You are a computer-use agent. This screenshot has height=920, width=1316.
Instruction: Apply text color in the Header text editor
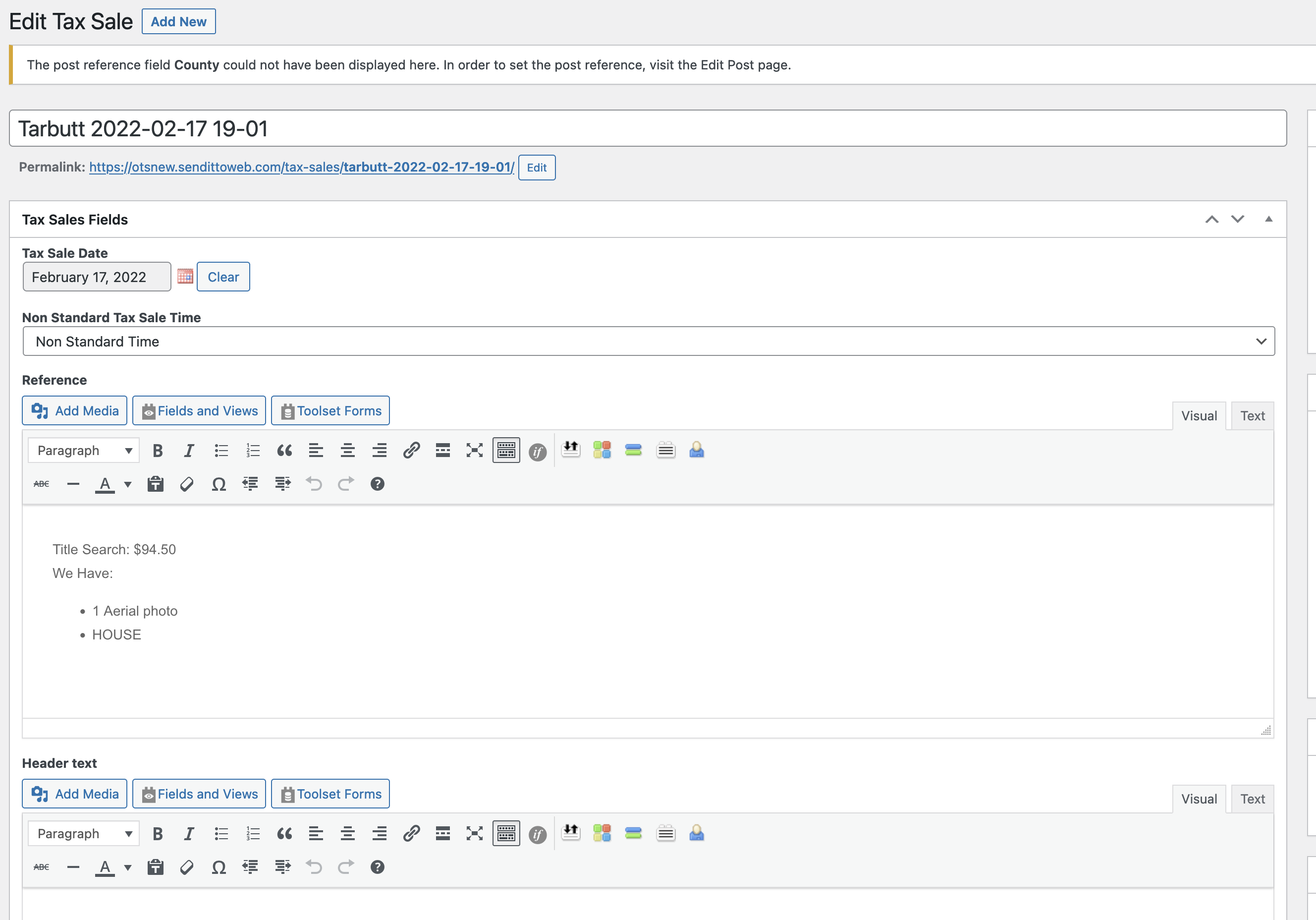point(105,867)
